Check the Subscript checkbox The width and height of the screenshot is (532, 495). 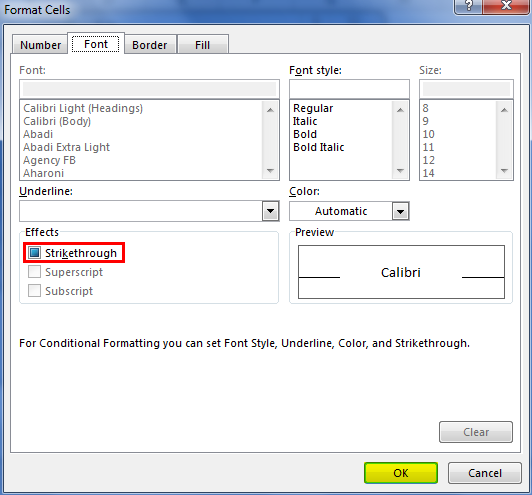pyautogui.click(x=34, y=291)
